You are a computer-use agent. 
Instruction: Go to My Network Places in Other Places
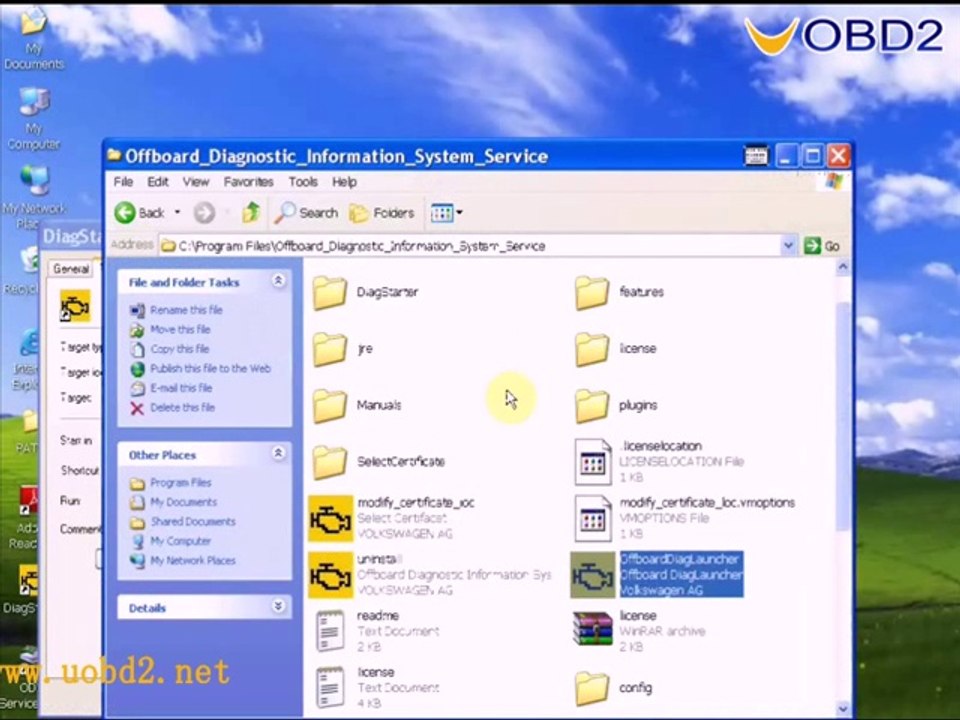[193, 561]
